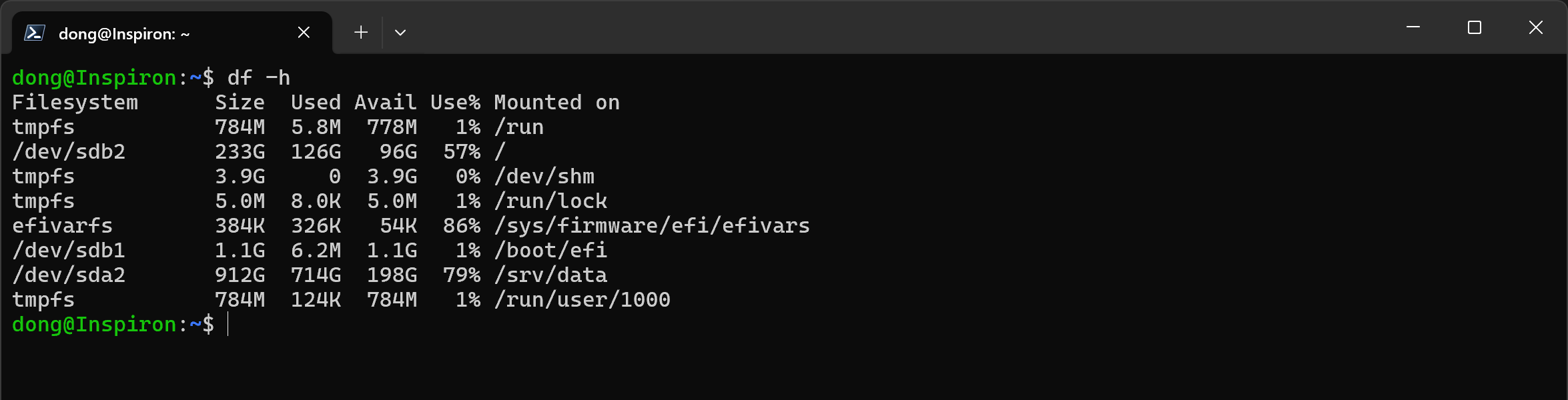Click the terminal profile icon in the tab
1568x400 pixels.
coord(34,33)
